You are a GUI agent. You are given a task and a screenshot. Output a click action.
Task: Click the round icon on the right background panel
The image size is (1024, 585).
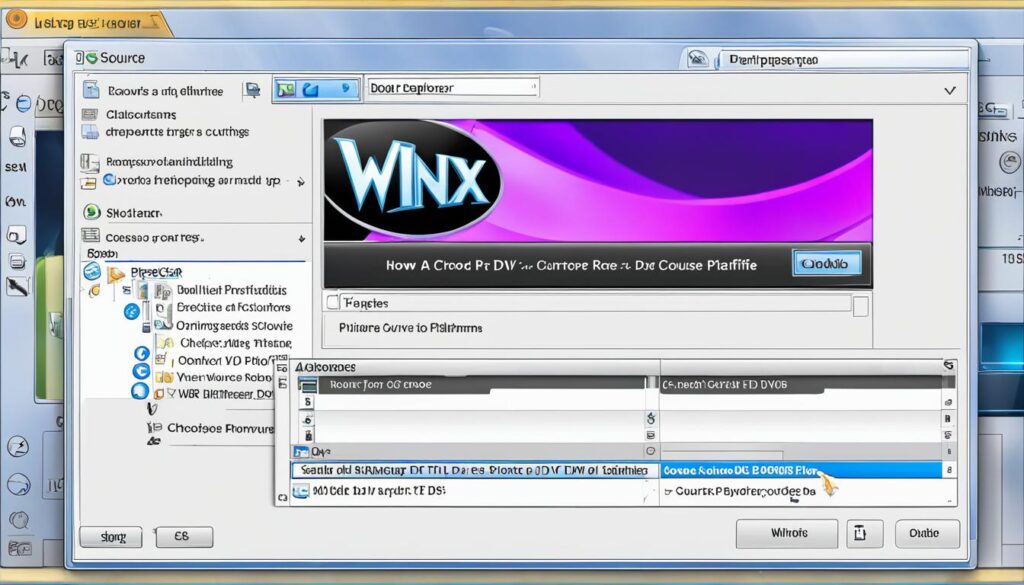click(x=1010, y=162)
